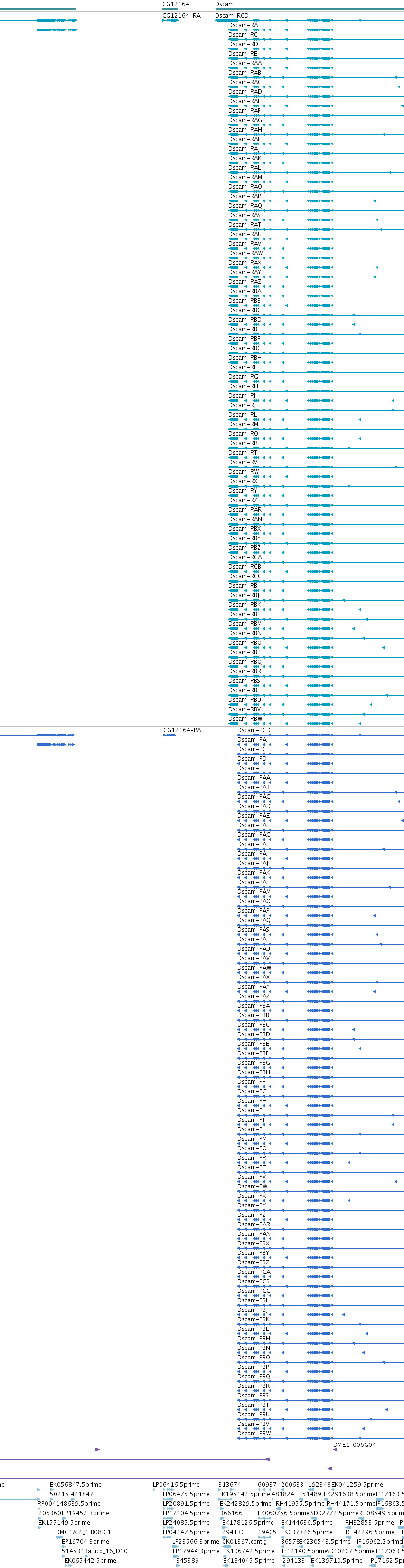Click the Dscam-PCA protein label

(x=254, y=1272)
